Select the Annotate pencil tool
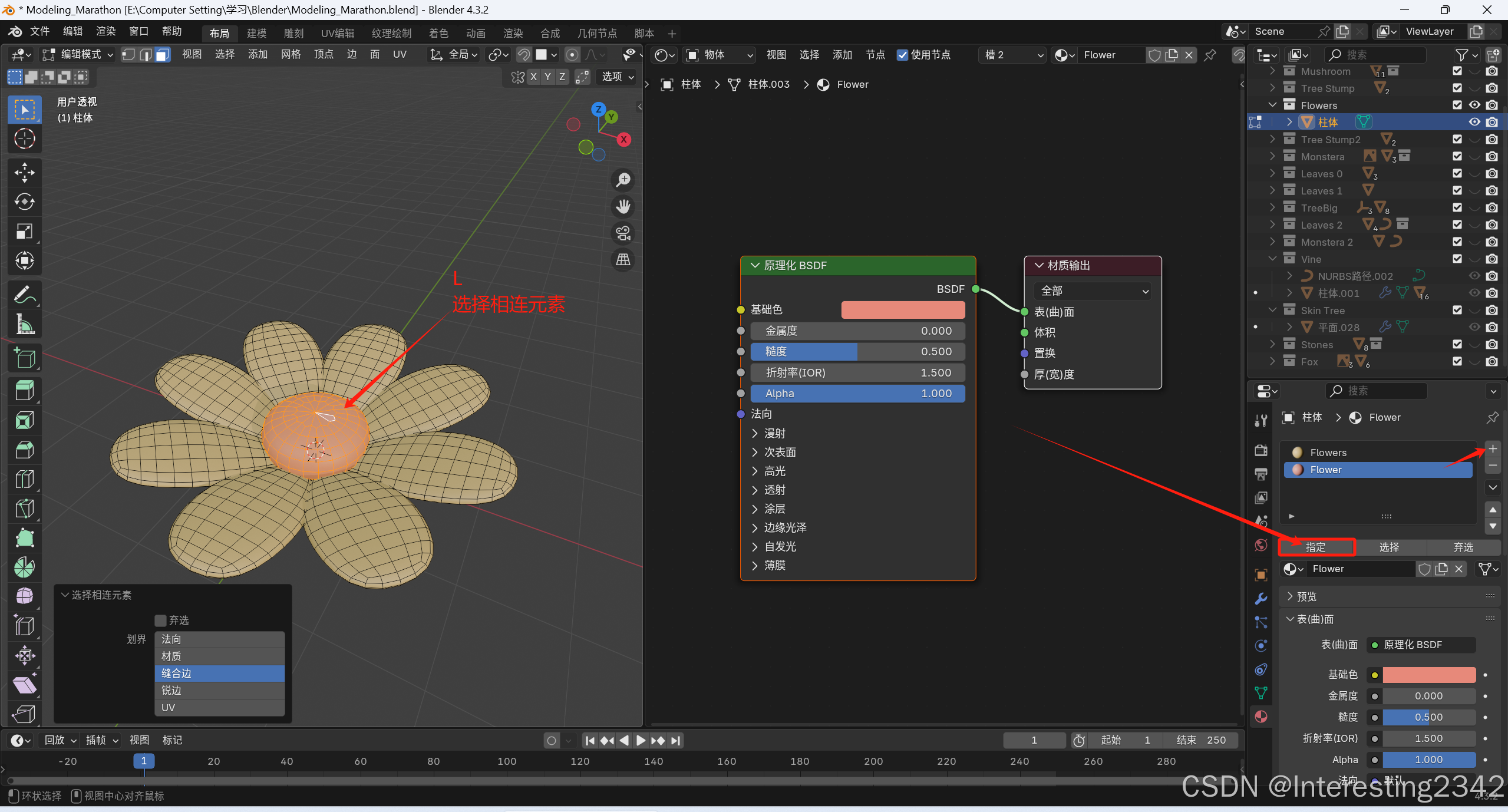 [x=24, y=295]
